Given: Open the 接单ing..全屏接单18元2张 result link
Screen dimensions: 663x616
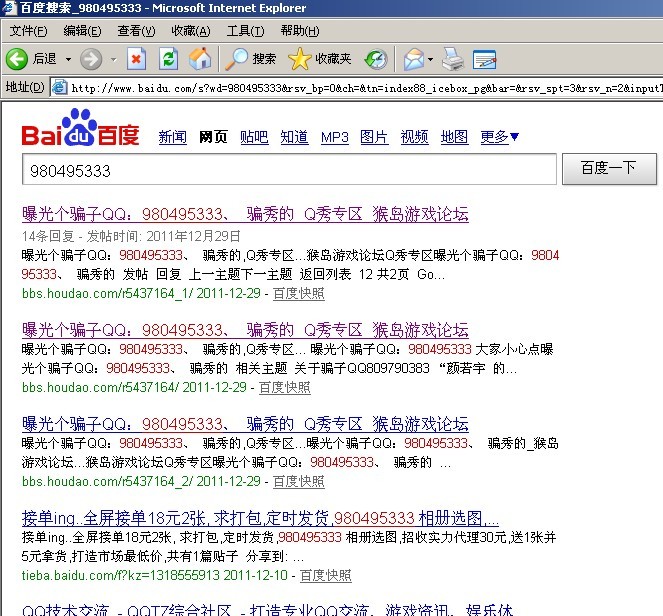Looking at the screenshot, I should pyautogui.click(x=260, y=518).
